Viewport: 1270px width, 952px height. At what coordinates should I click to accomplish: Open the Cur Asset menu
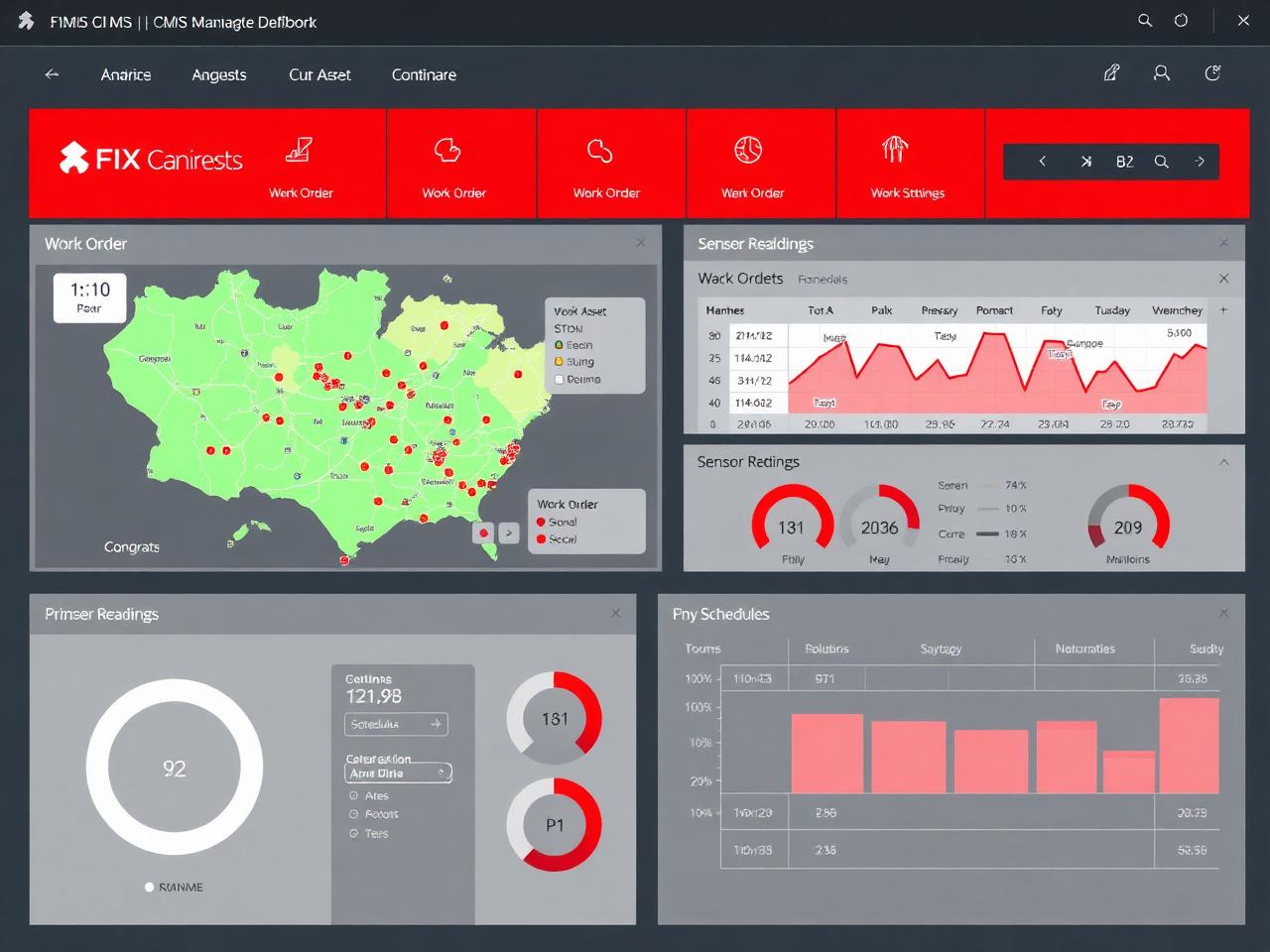click(x=319, y=74)
